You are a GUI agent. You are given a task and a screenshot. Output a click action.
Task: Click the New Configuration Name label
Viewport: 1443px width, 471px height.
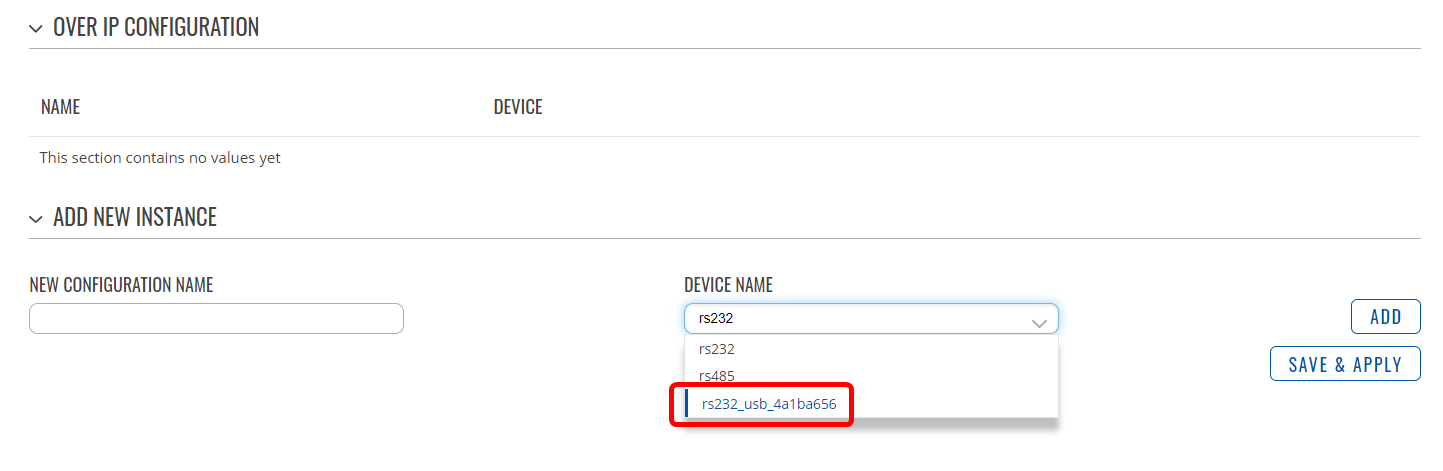[122, 285]
